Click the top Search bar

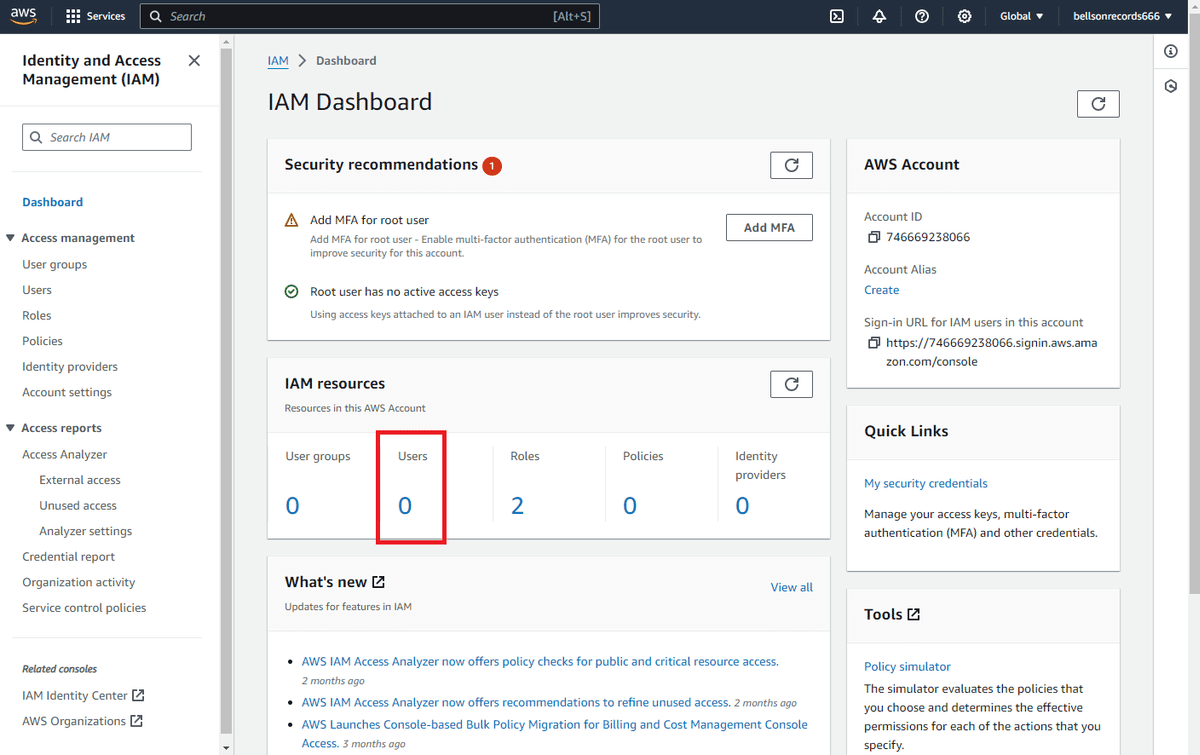pos(370,16)
